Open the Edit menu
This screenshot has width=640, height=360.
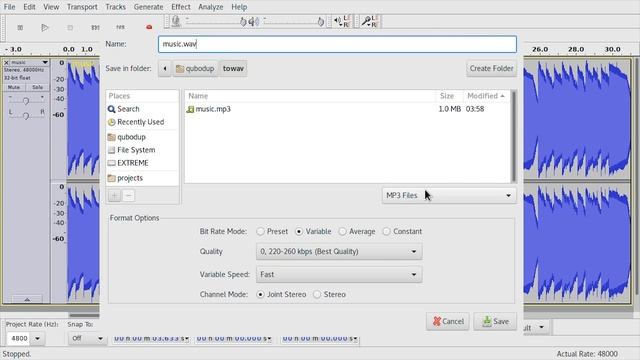point(29,7)
